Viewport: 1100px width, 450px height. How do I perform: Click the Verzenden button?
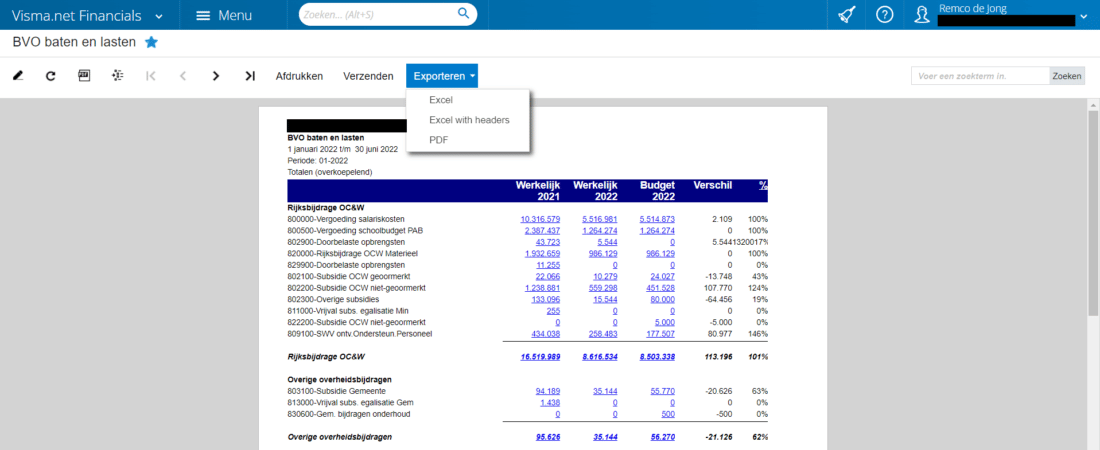point(368,76)
